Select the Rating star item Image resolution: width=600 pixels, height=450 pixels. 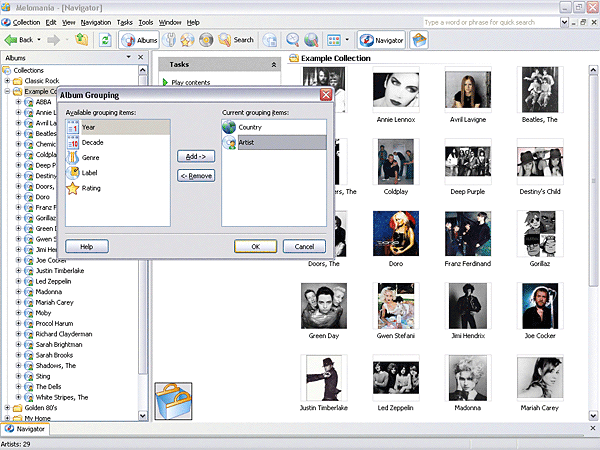(x=91, y=188)
